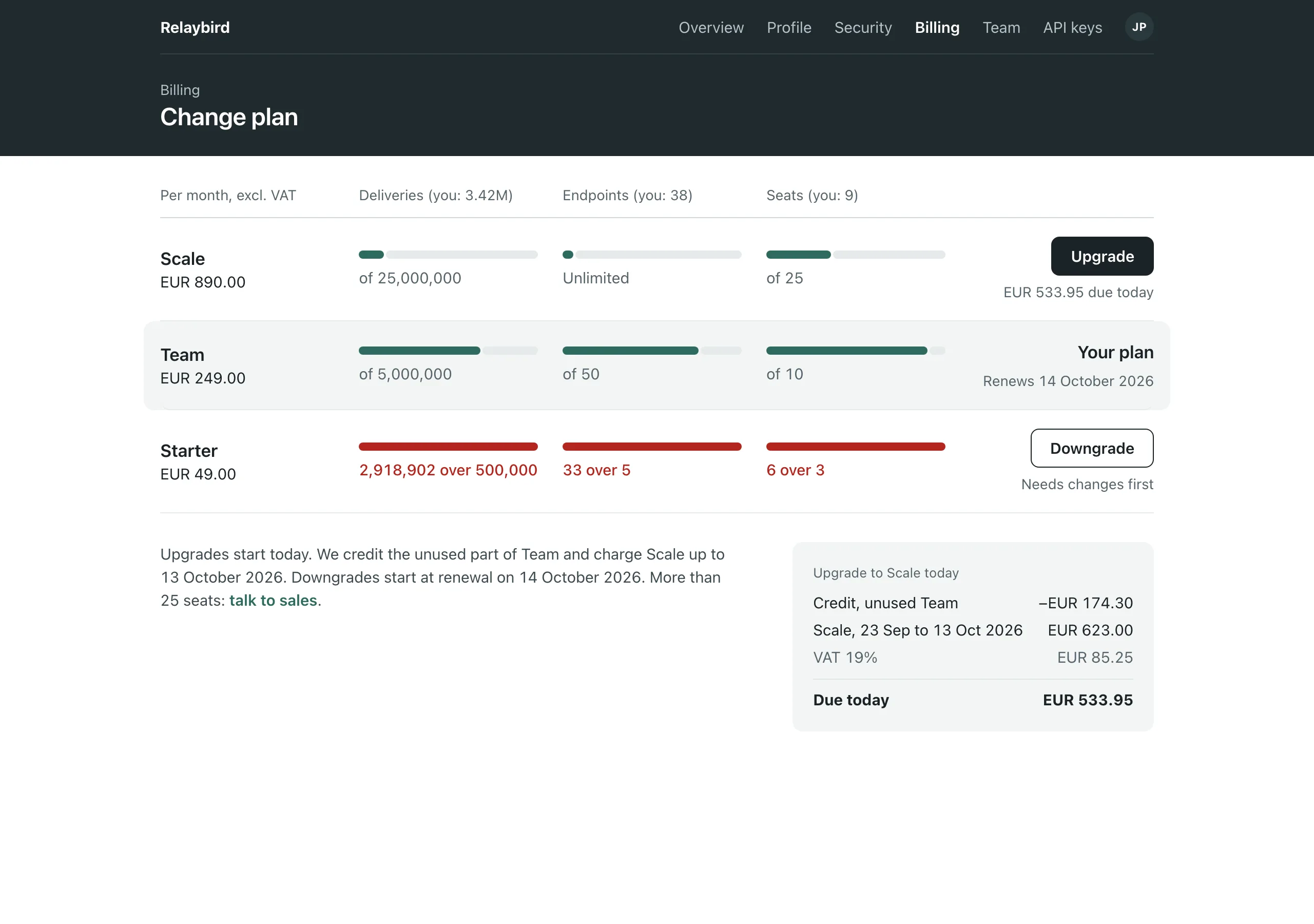Click 'Deliveries (you: 3.42M)' column header

point(436,195)
